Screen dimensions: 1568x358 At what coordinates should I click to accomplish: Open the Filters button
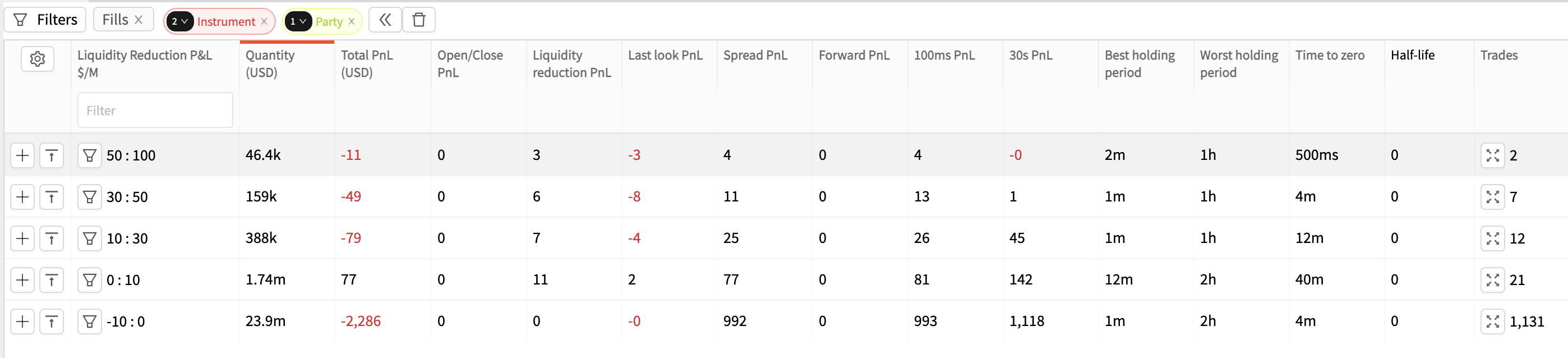[45, 20]
